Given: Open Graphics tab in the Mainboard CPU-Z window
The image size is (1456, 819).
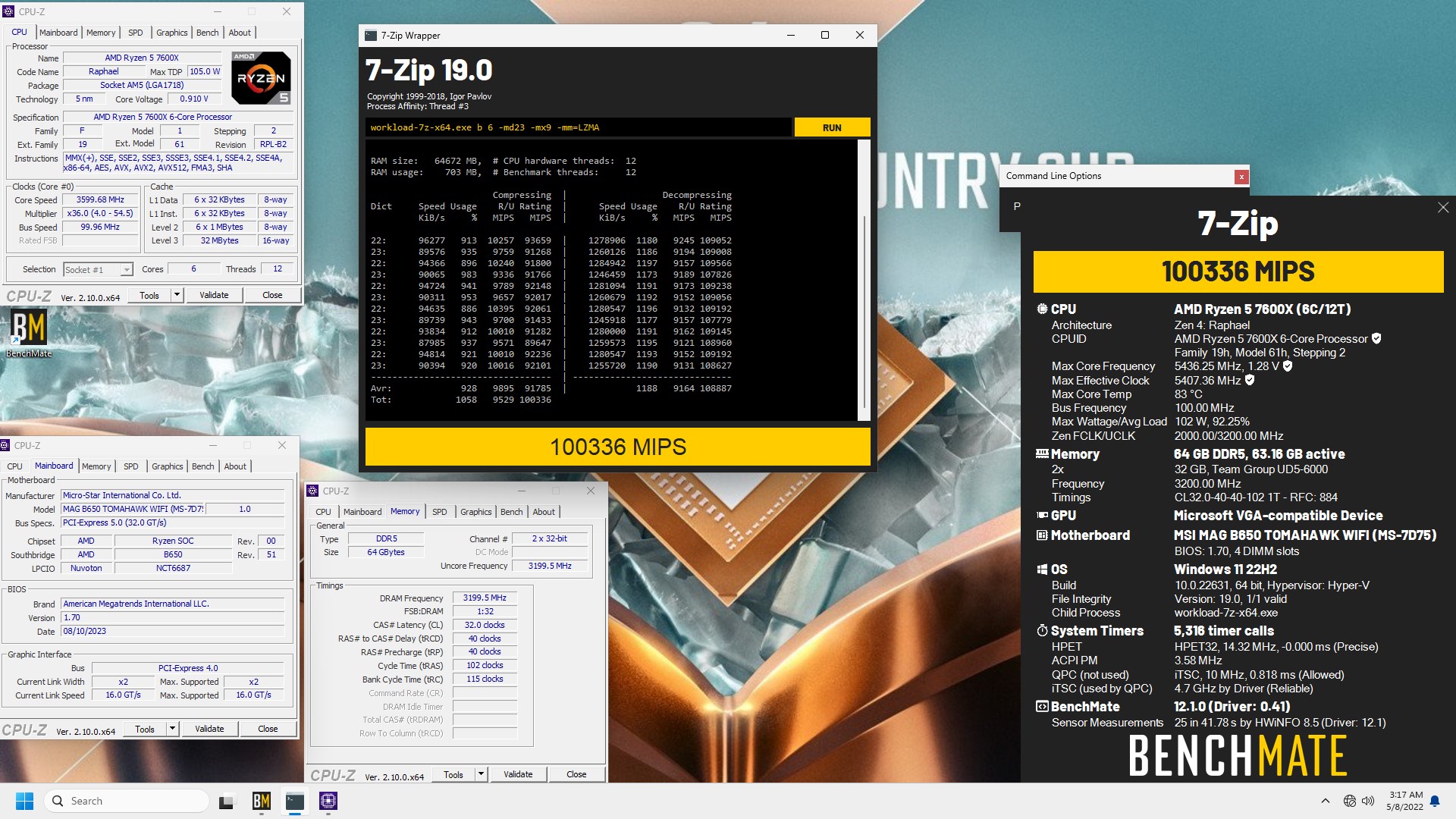Looking at the screenshot, I should pos(167,466).
